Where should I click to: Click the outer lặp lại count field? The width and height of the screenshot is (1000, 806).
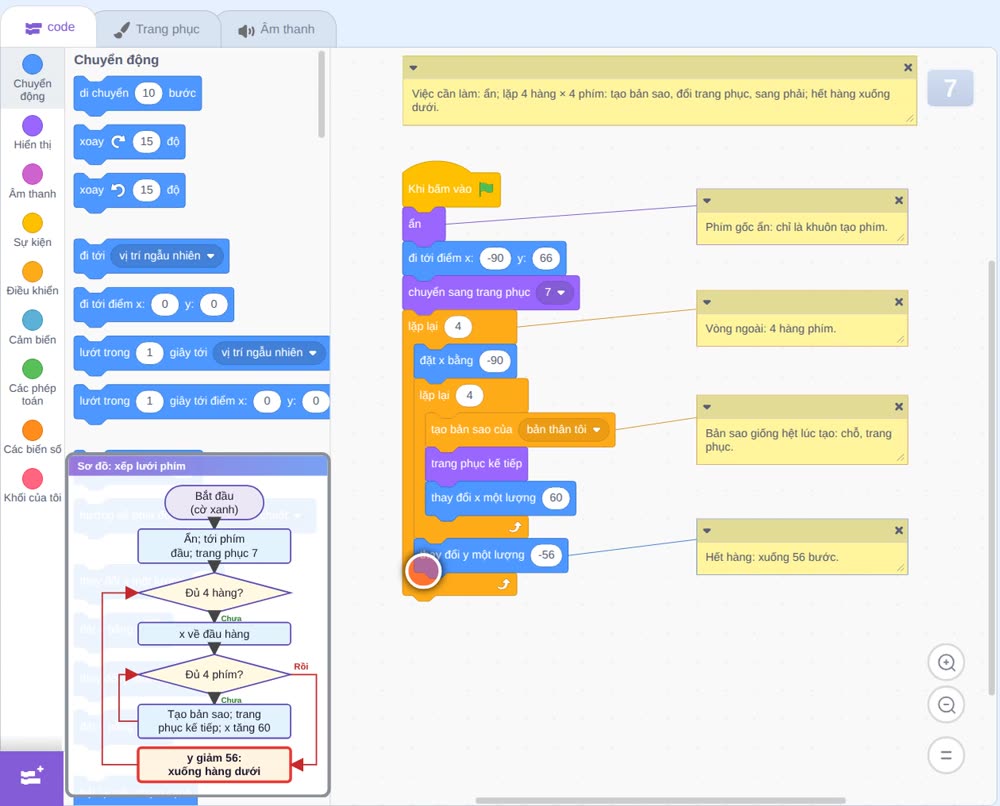(x=457, y=326)
